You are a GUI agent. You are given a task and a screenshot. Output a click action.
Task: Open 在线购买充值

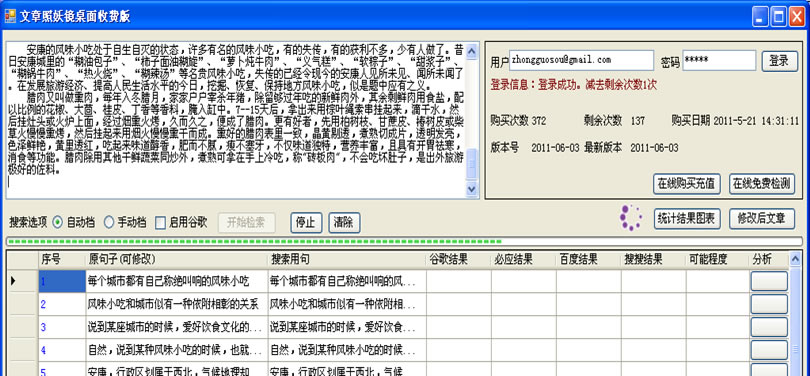(x=687, y=184)
